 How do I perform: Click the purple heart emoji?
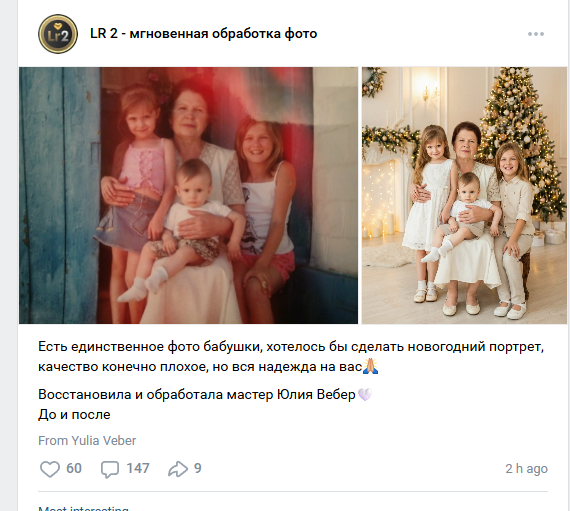click(365, 394)
